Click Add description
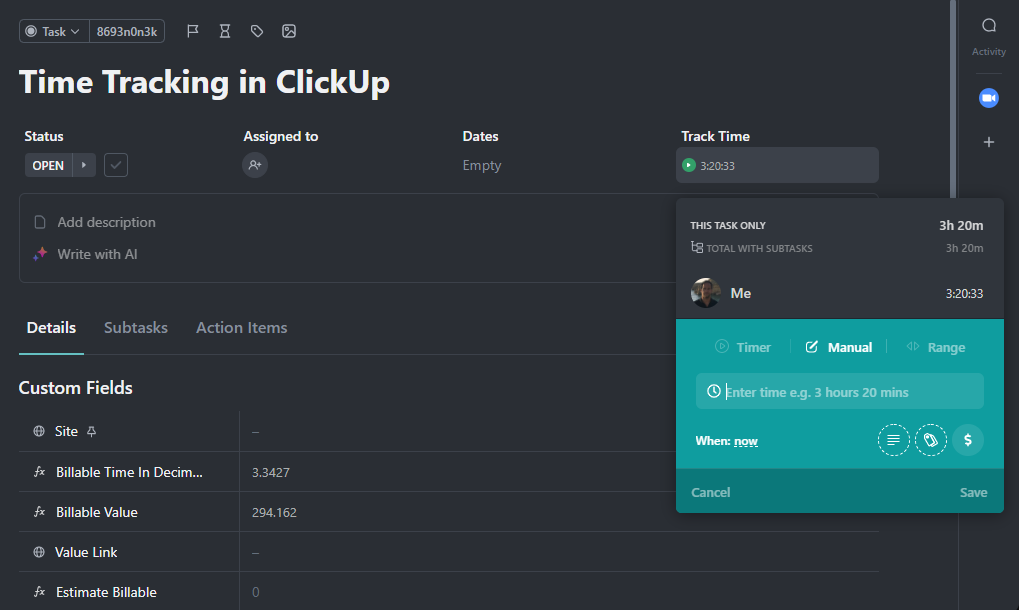Image resolution: width=1019 pixels, height=610 pixels. click(107, 222)
